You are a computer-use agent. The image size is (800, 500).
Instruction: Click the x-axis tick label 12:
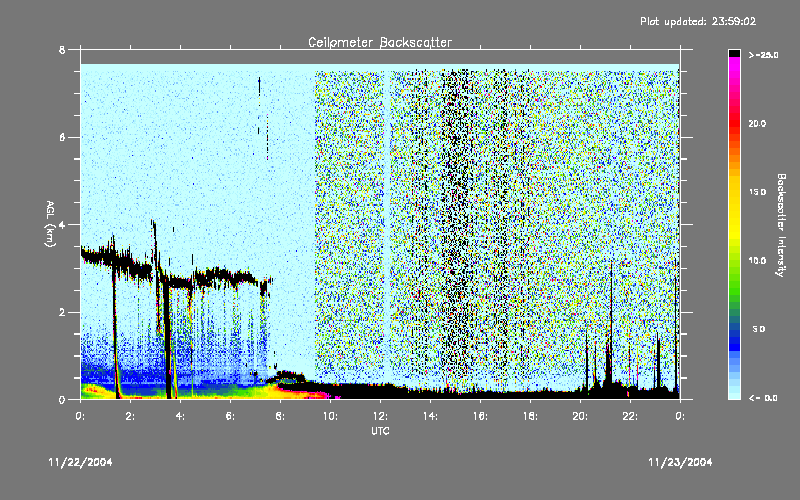[380, 416]
